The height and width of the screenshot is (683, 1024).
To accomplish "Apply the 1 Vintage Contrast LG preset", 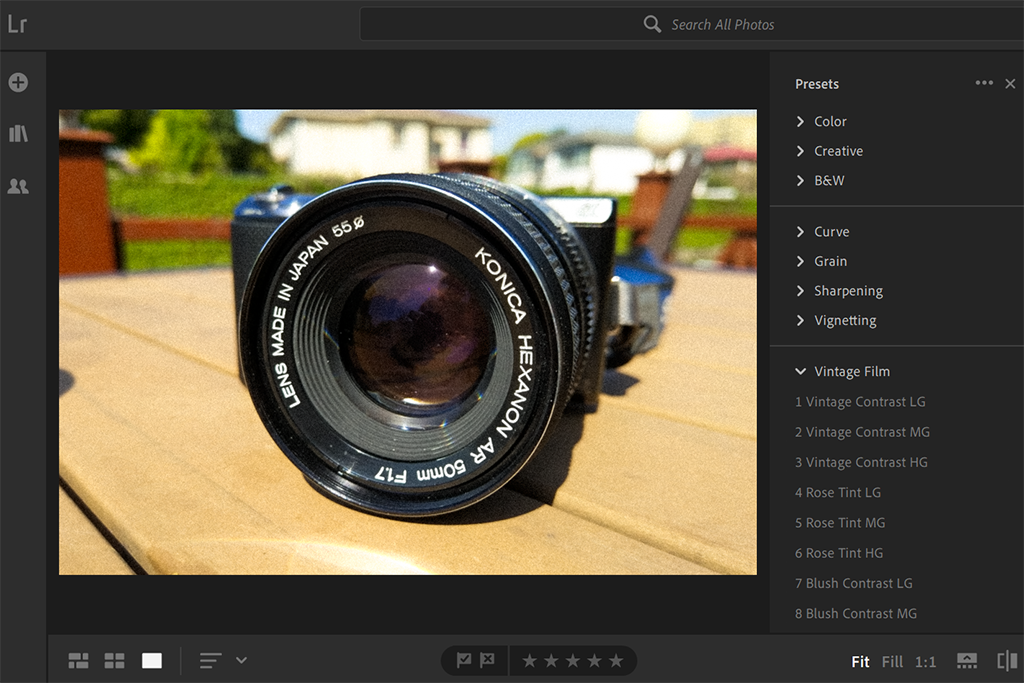I will point(860,402).
